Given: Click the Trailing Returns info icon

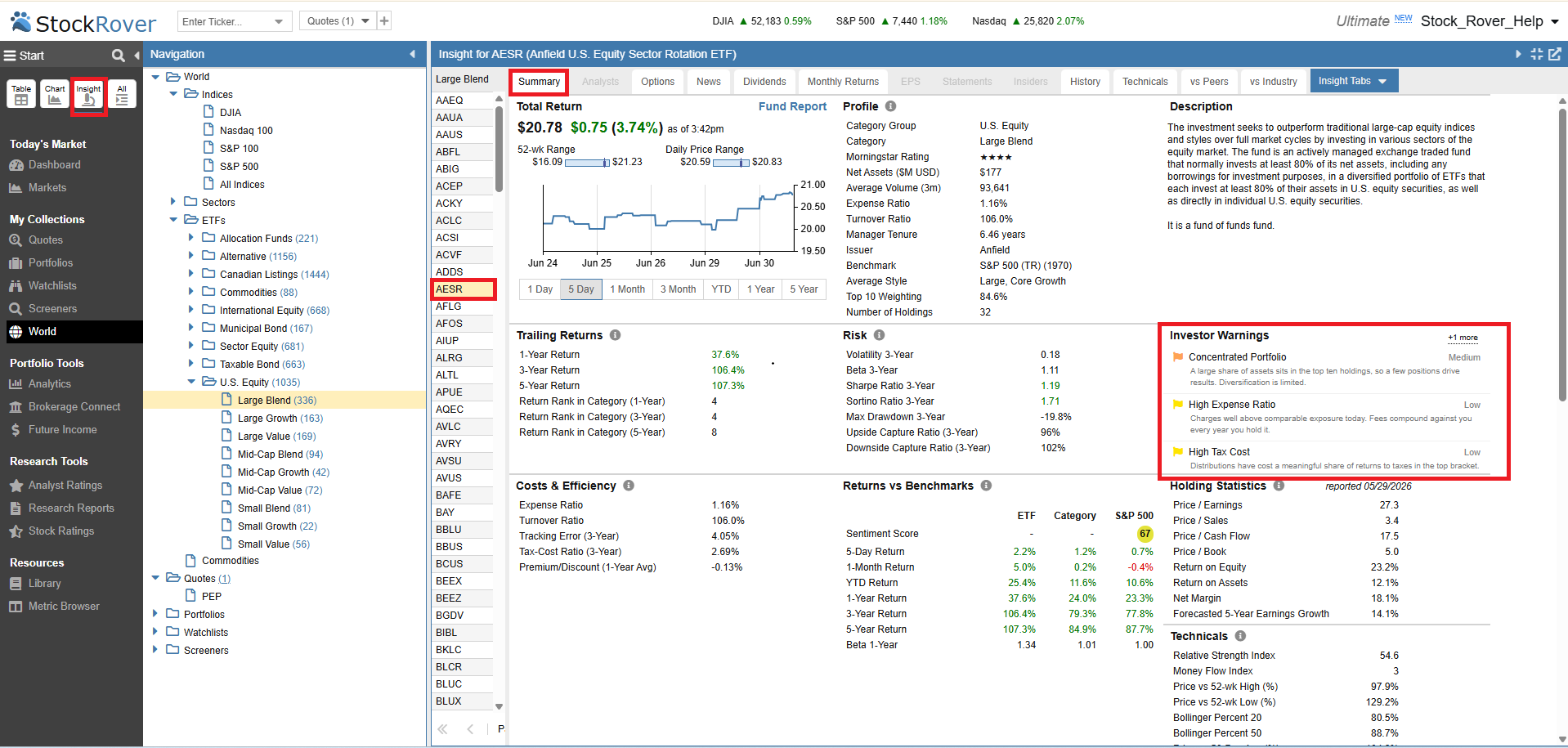Looking at the screenshot, I should coord(615,335).
